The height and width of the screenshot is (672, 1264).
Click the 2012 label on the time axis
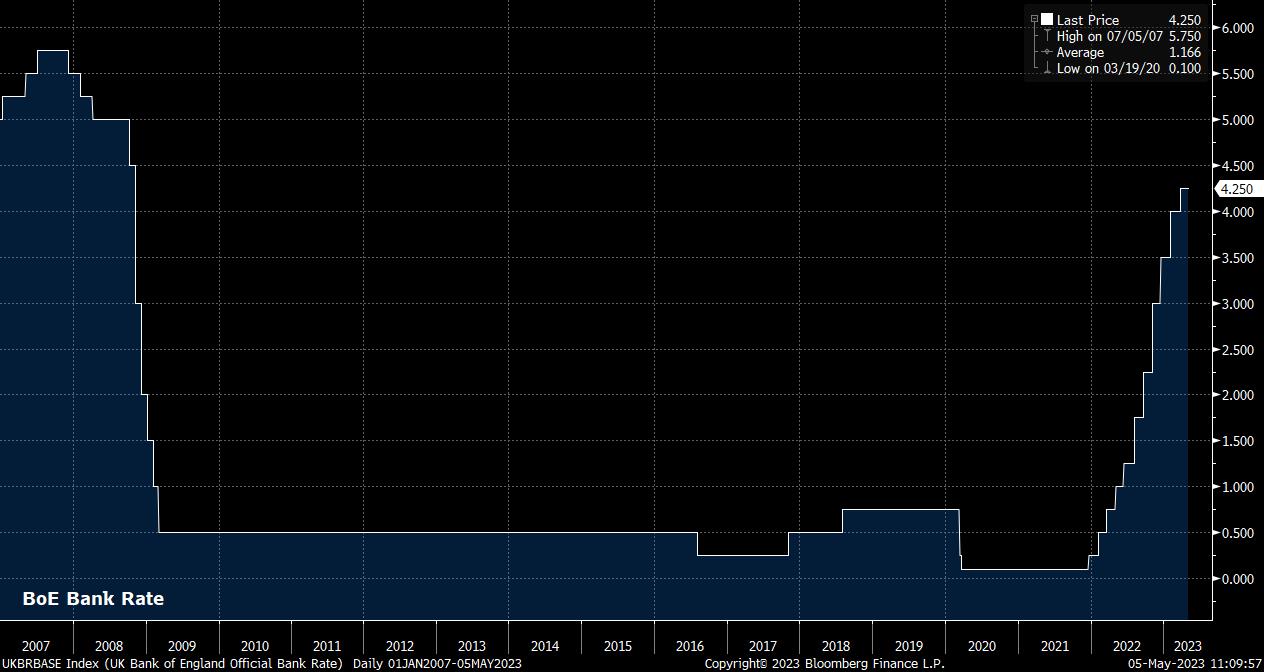pos(400,646)
